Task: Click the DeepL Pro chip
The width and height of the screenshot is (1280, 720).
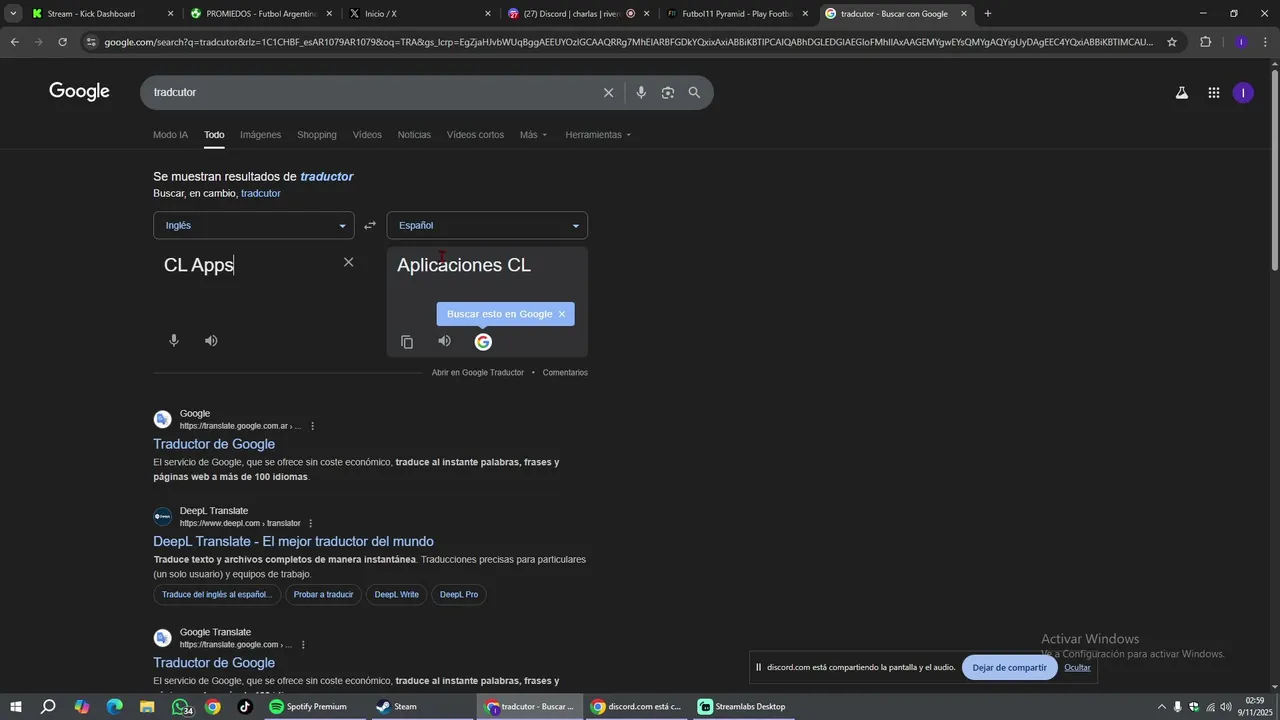Action: (459, 595)
